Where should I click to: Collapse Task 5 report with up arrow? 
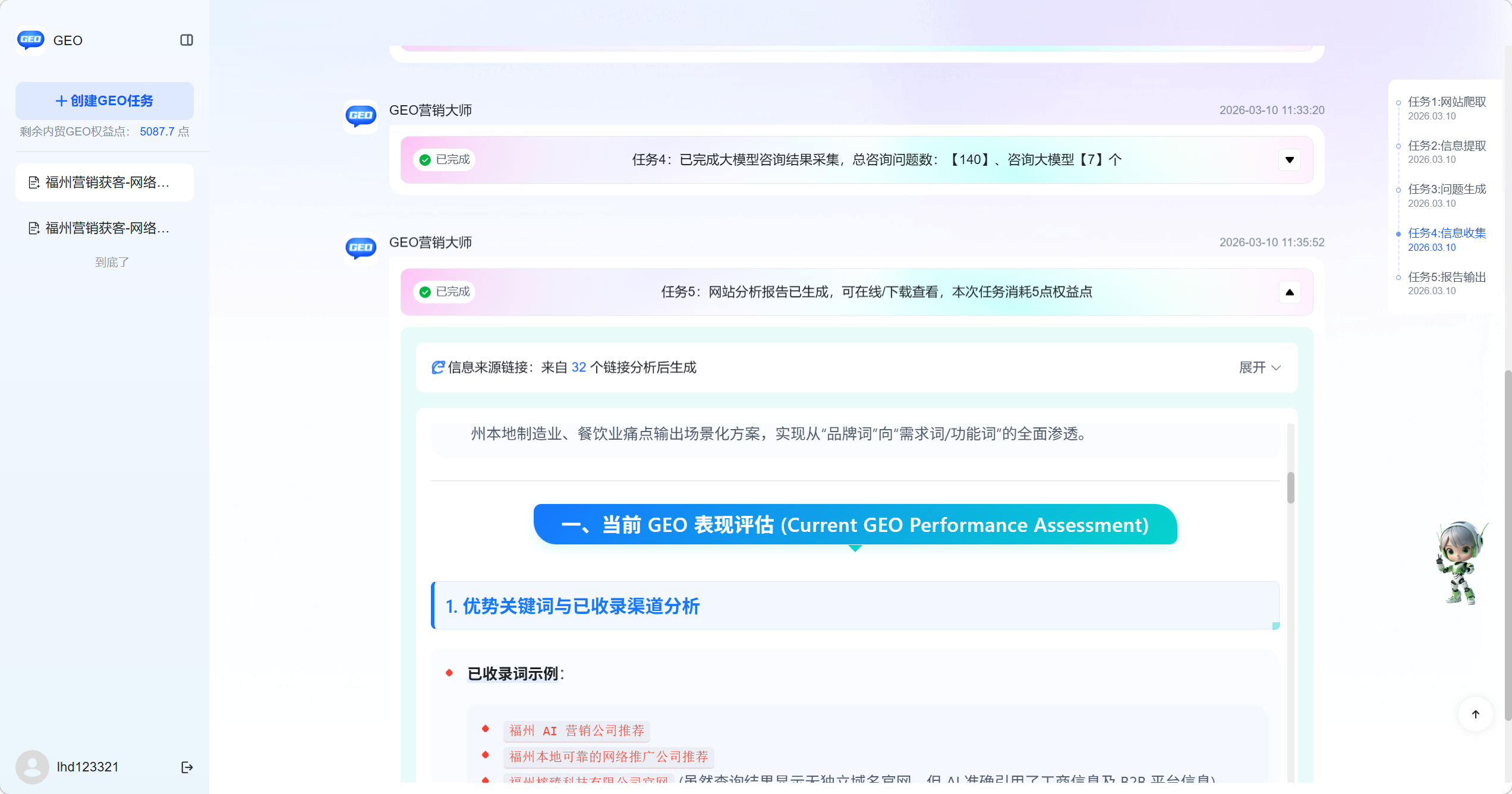[1289, 292]
